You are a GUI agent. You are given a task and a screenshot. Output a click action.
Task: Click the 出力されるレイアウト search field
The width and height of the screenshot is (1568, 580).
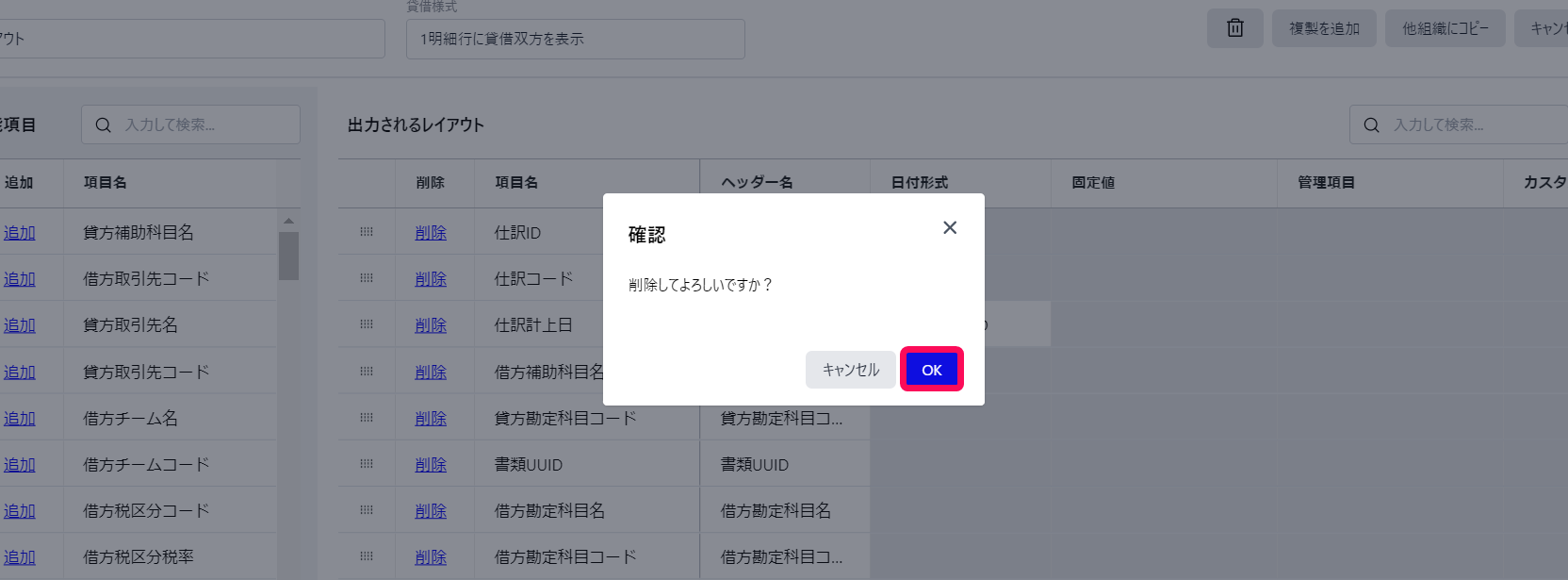(1459, 124)
